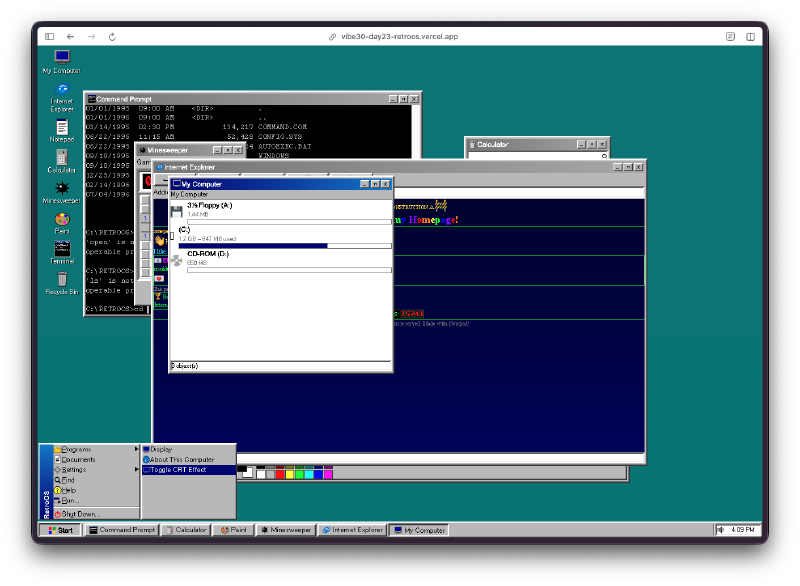Launch Internet Explorer from the desktop

[62, 92]
